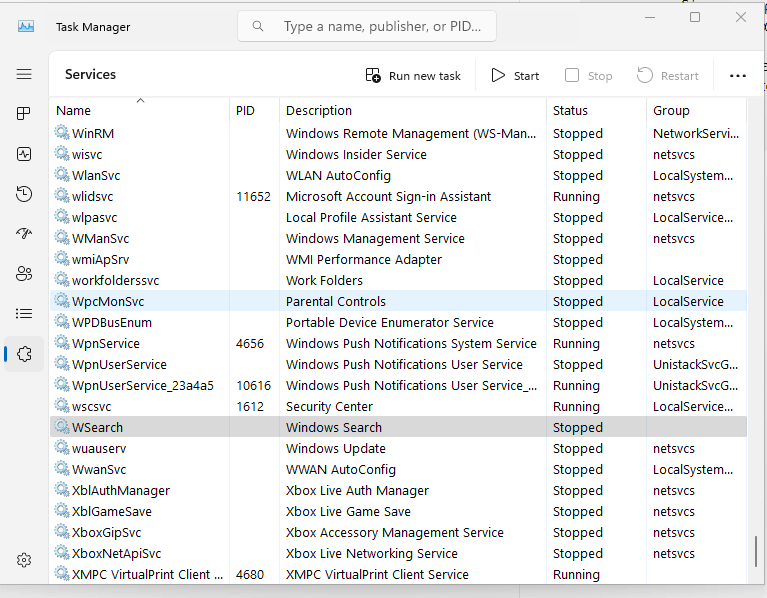Click Security Center description
767x598 pixels.
(329, 407)
